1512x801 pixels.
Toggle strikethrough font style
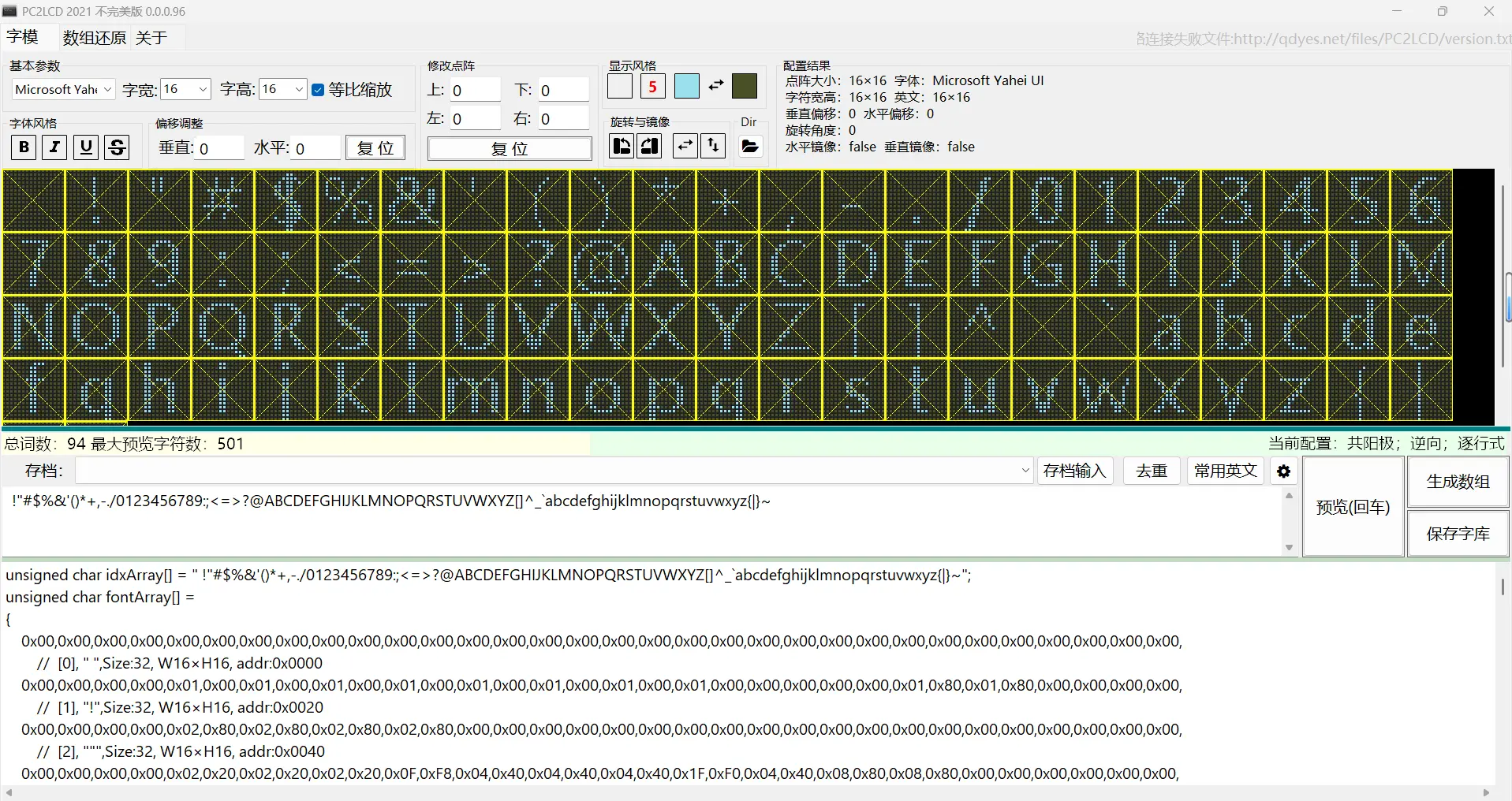pos(117,147)
